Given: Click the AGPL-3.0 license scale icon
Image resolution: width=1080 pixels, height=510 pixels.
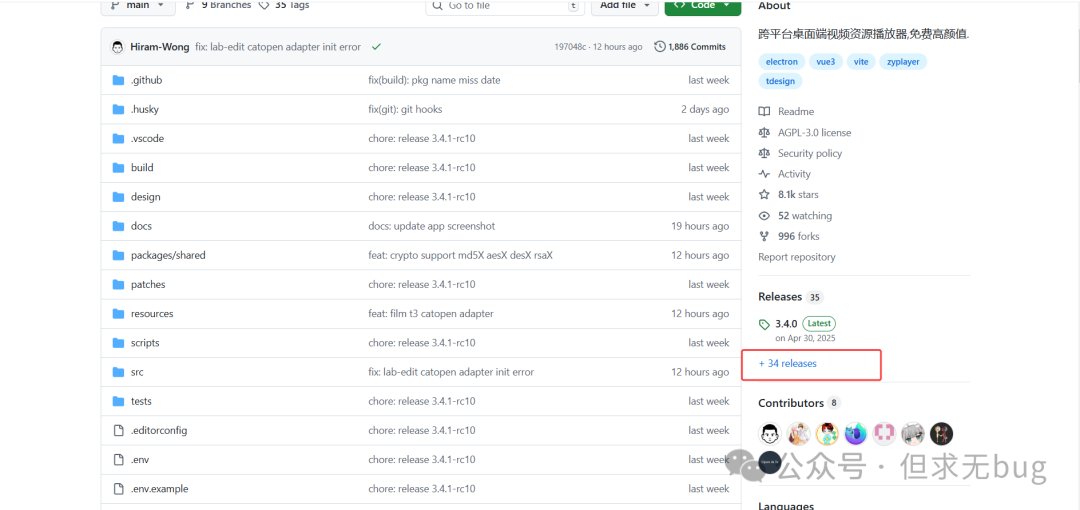Looking at the screenshot, I should 765,133.
